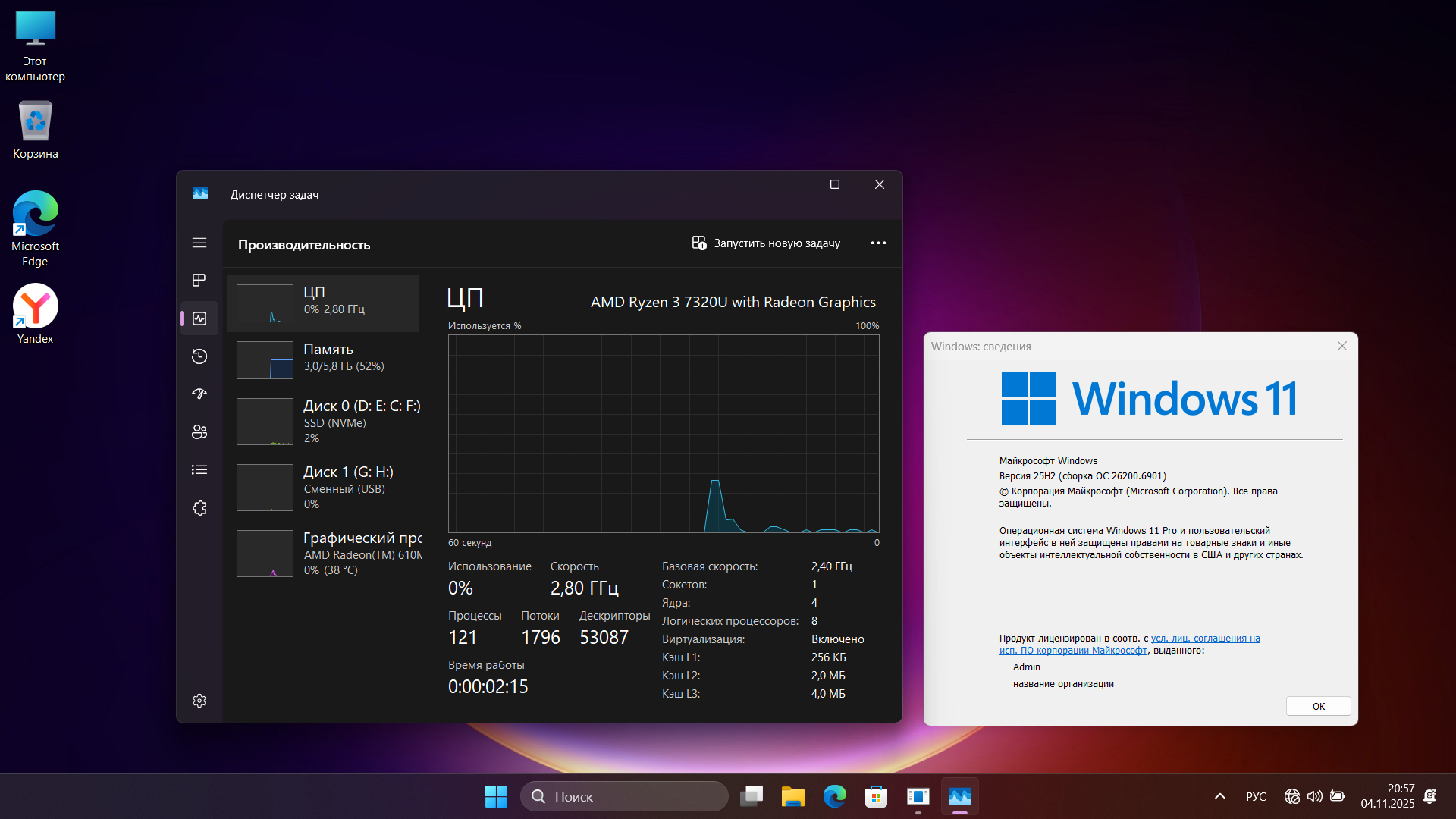Viewport: 1456px width, 819px height.
Task: Click OK in Windows info dialog
Action: pos(1318,706)
